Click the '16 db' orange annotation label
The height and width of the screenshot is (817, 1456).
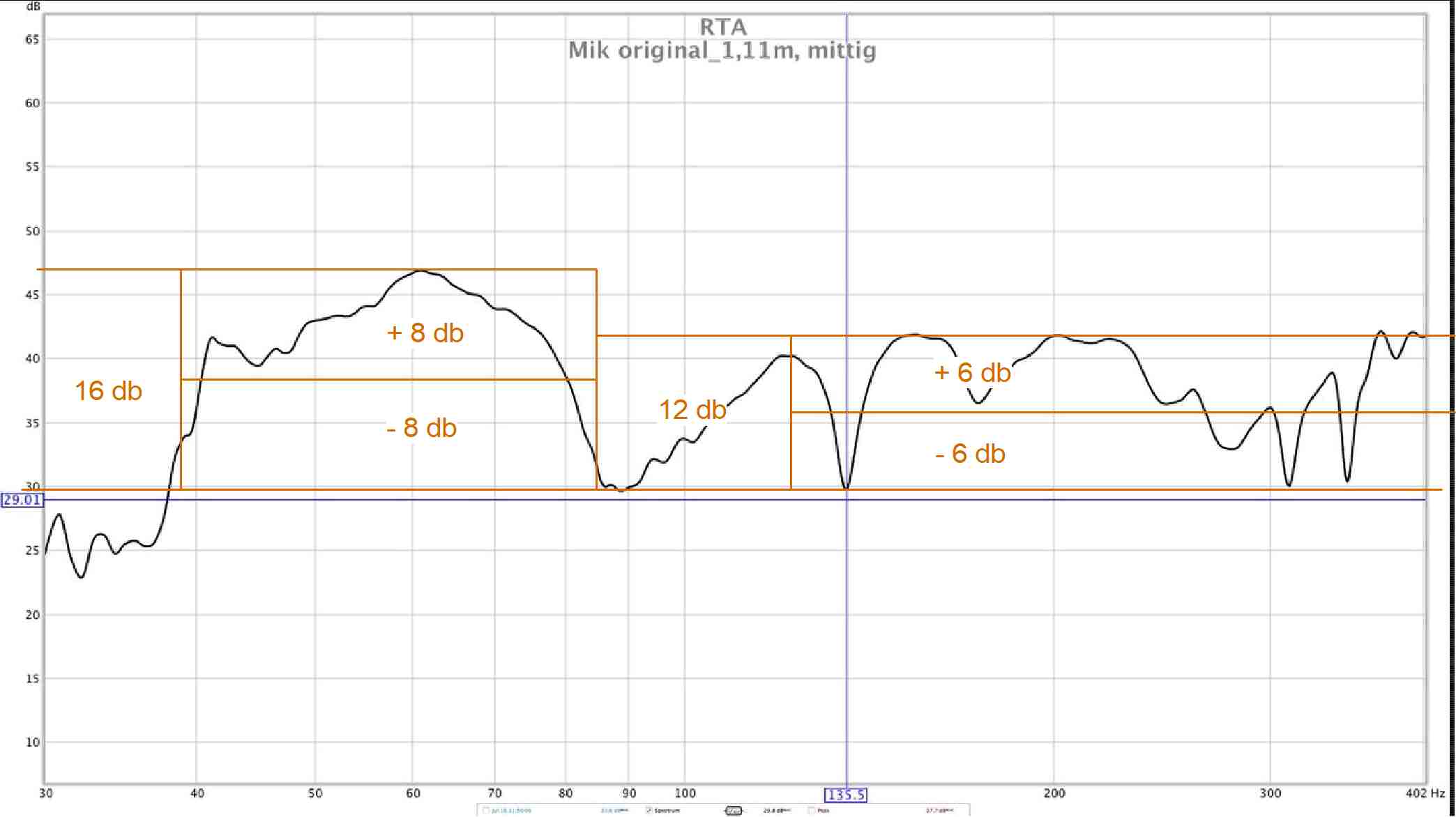[x=108, y=391]
